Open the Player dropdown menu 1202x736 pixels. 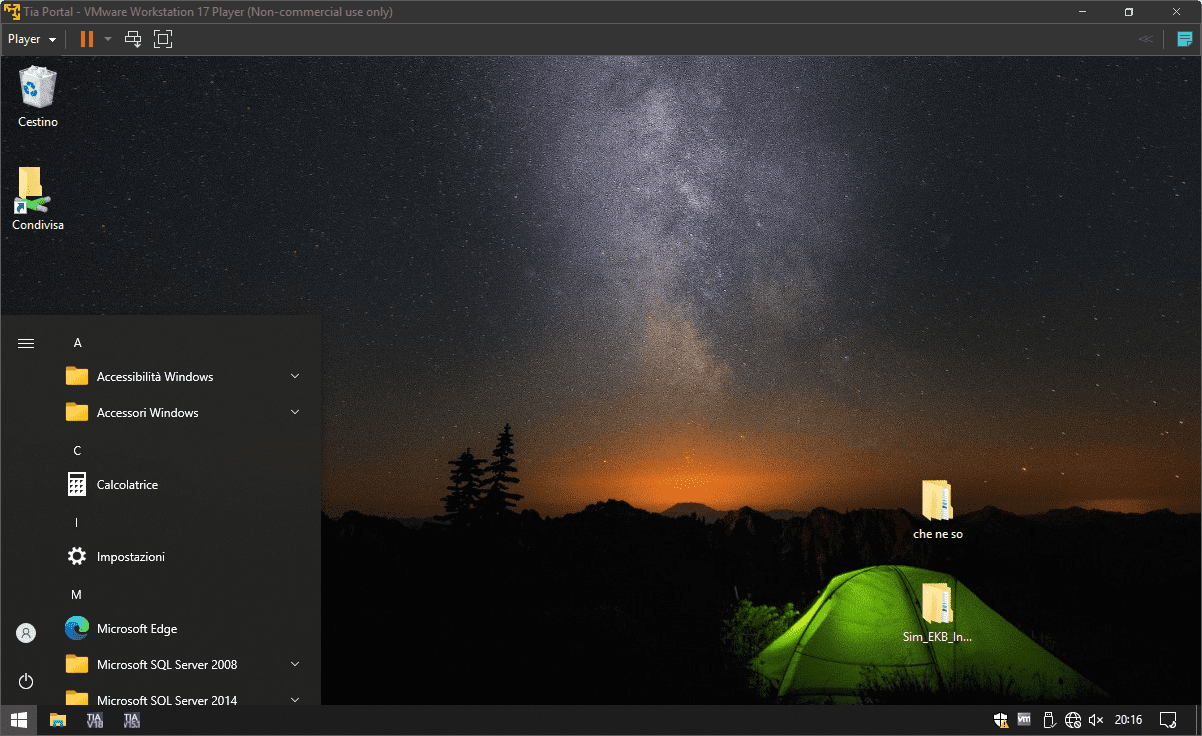(32, 39)
